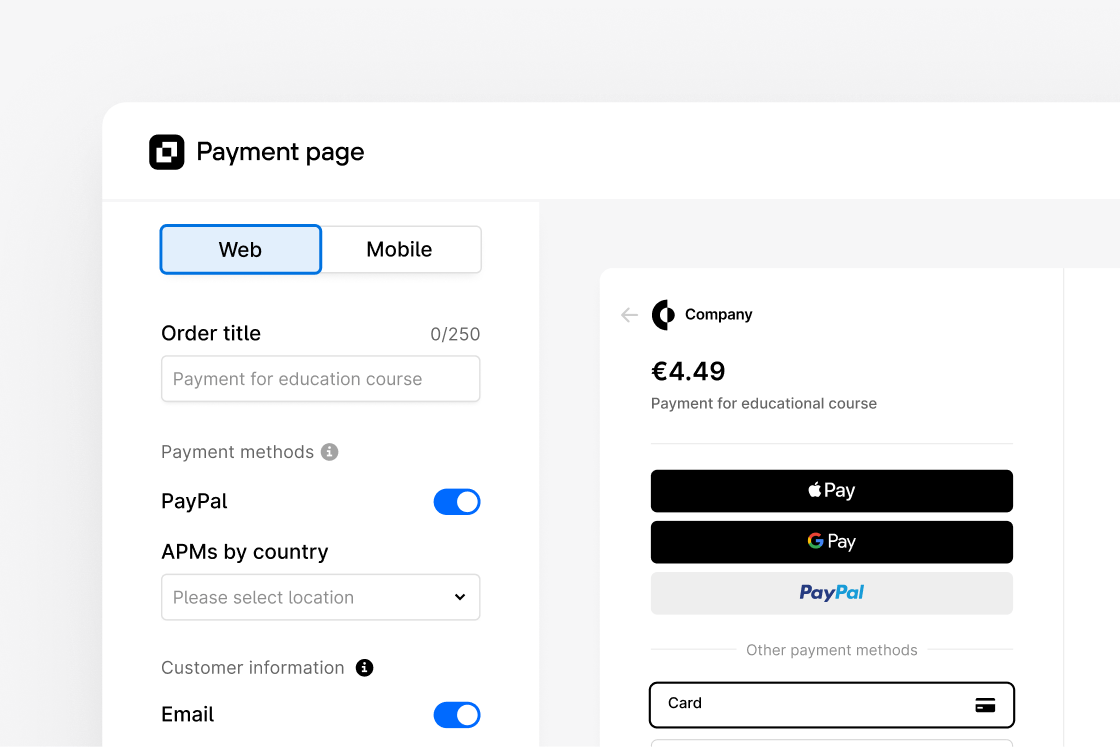Viewport: 1120px width, 747px height.
Task: Click the chevron on the location selector
Action: coord(460,597)
